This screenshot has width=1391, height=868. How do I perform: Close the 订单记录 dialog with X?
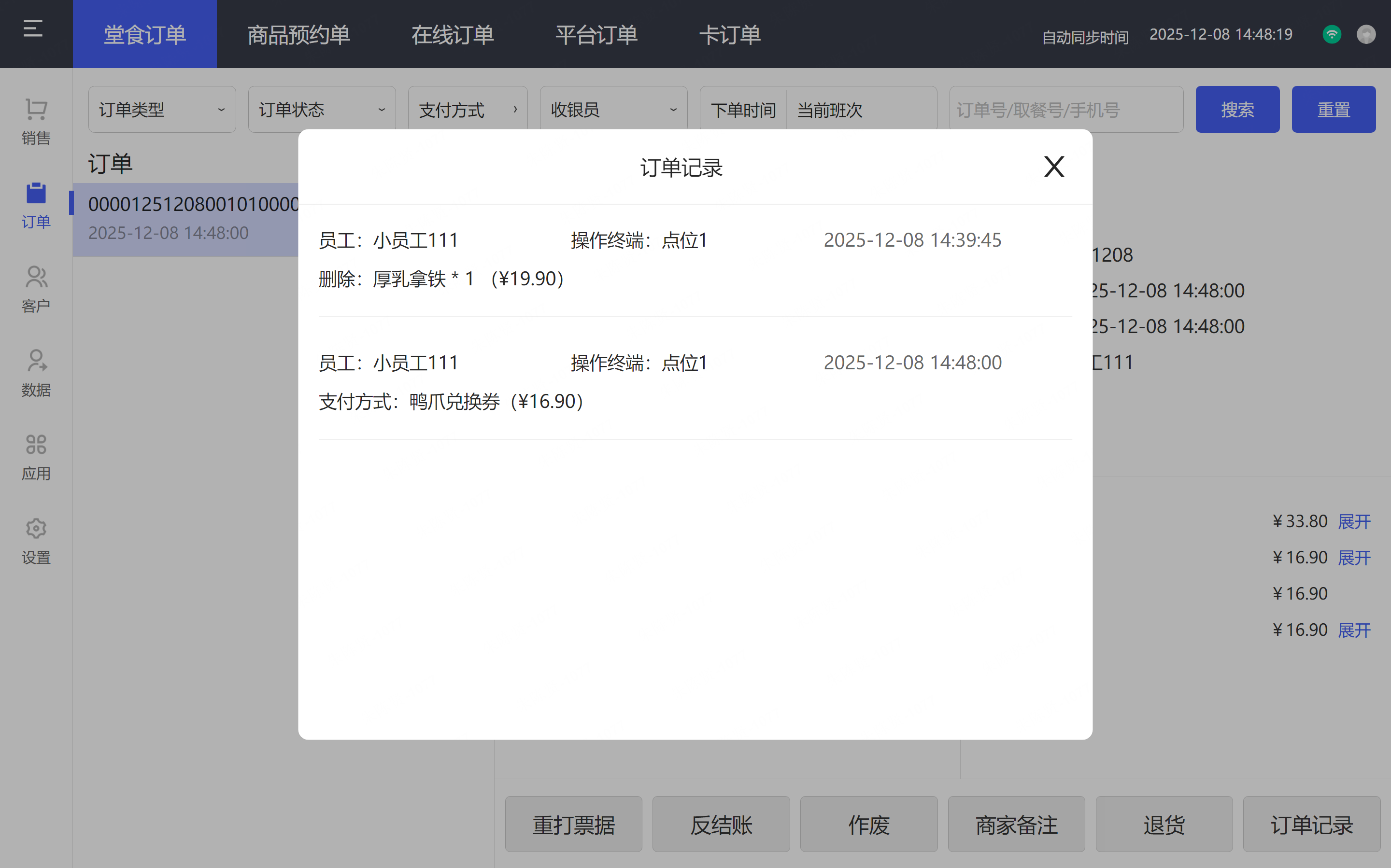point(1053,167)
